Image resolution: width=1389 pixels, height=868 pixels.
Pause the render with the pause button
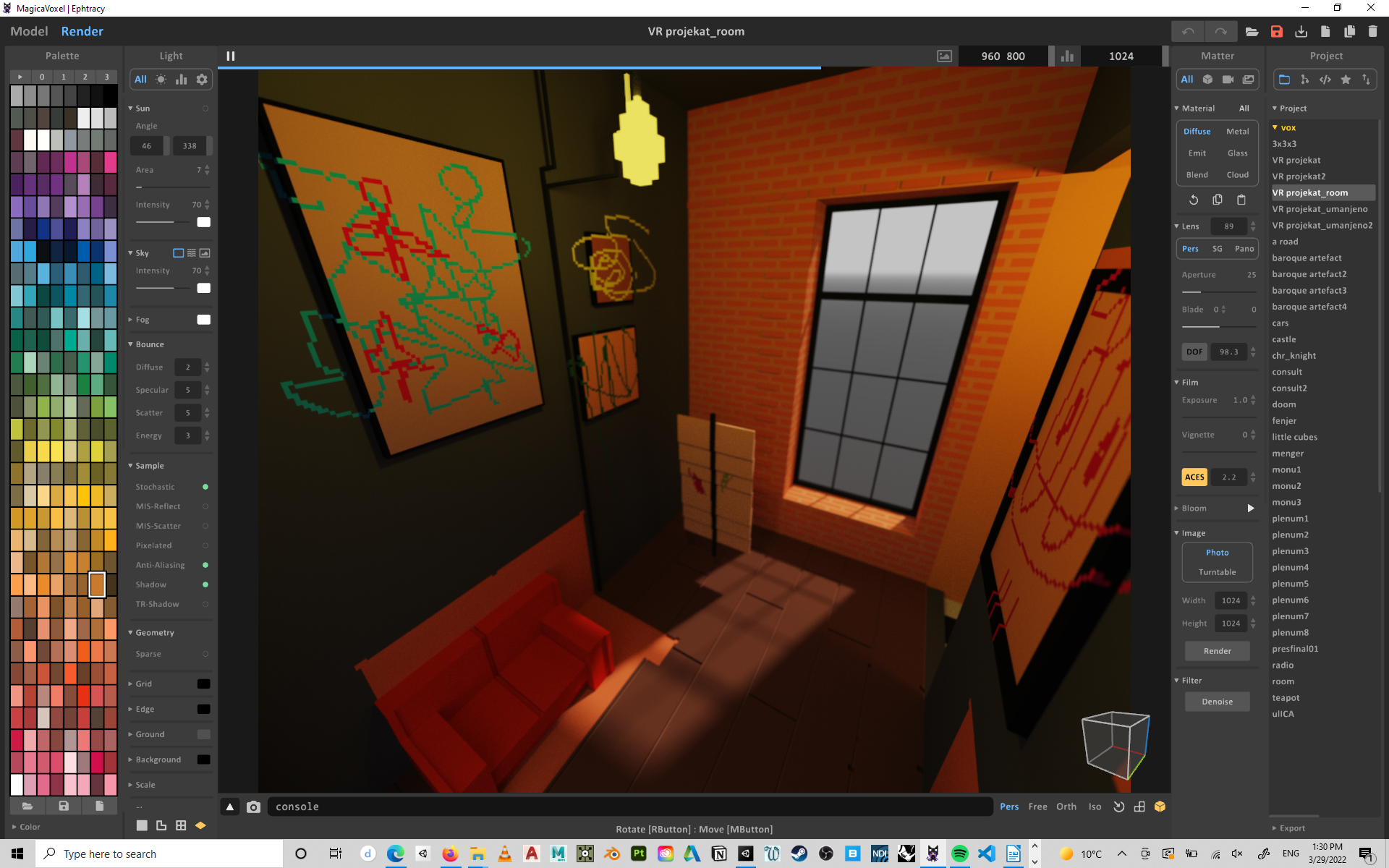pyautogui.click(x=231, y=56)
